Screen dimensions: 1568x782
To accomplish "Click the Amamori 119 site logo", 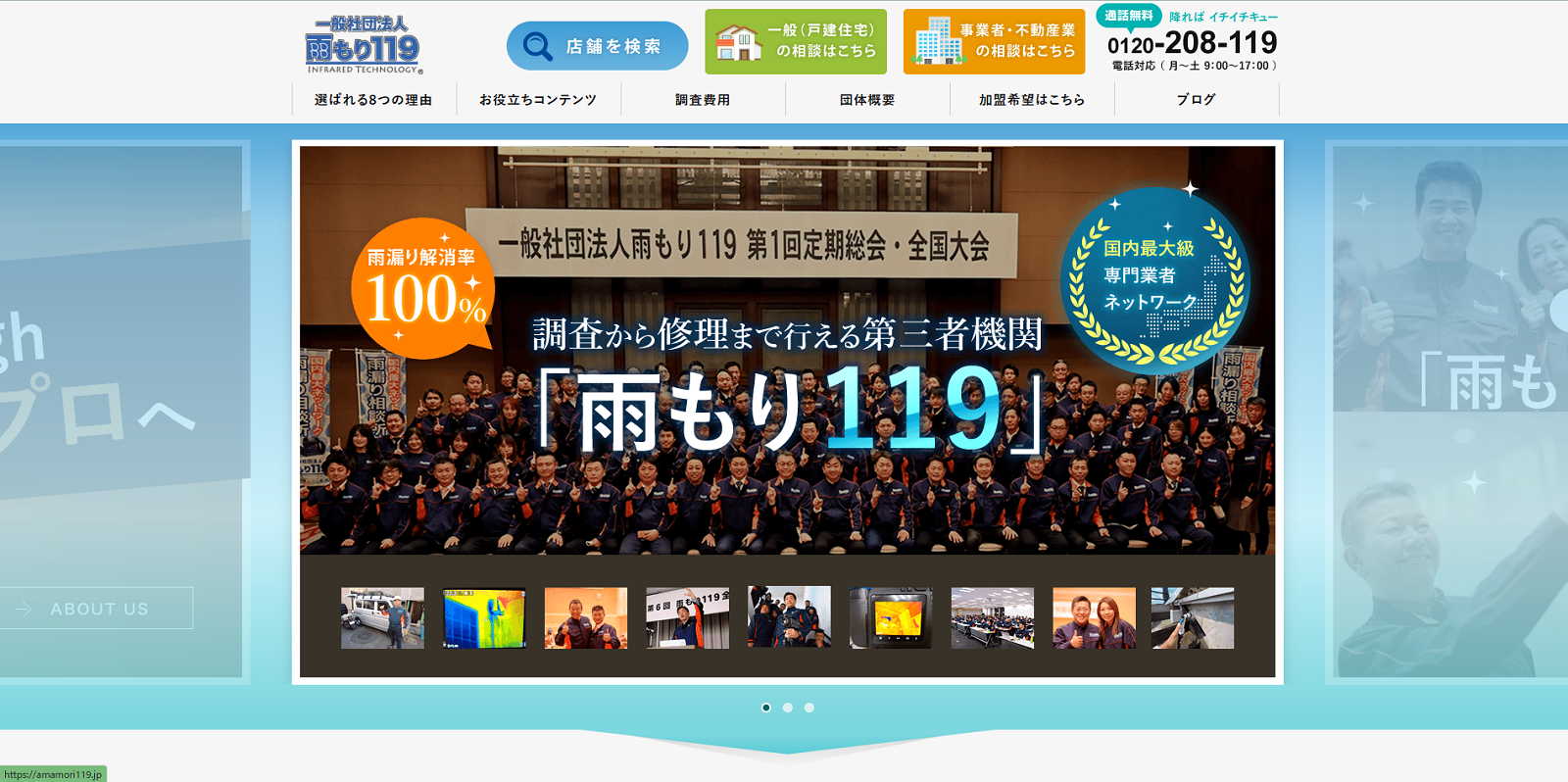I will pos(364,45).
